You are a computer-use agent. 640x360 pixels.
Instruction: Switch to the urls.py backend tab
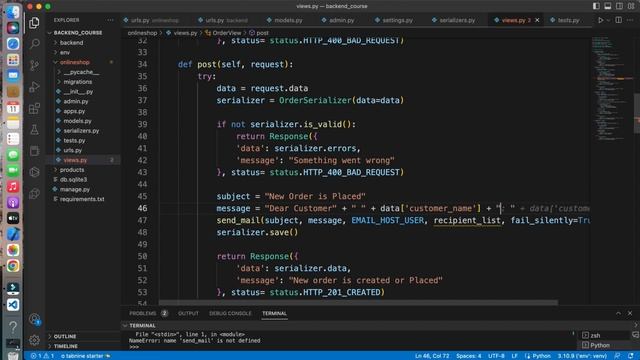[223, 20]
